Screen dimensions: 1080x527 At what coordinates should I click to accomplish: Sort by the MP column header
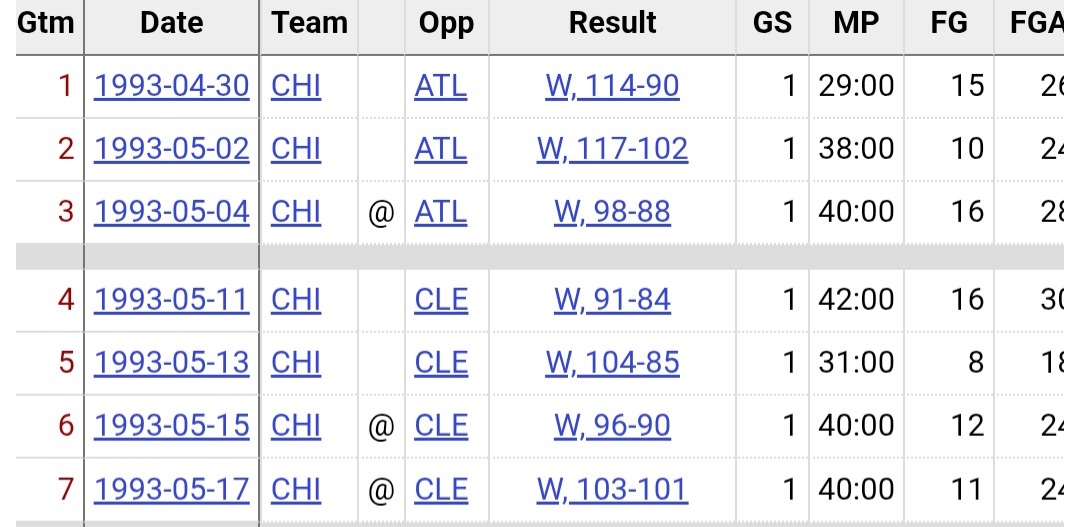(x=856, y=23)
